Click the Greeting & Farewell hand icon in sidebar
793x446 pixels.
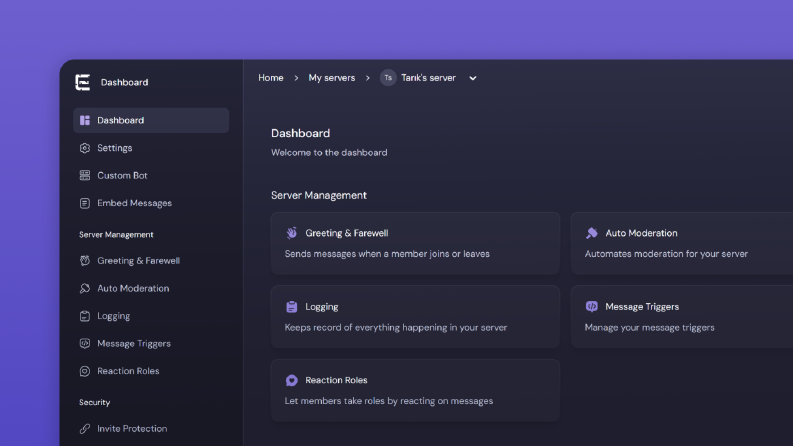coord(85,260)
